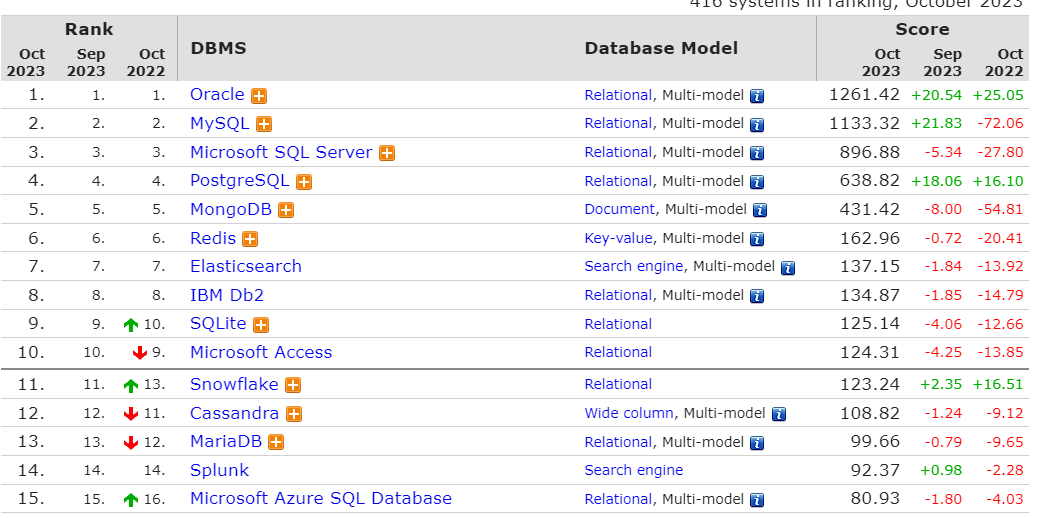Click the plus icon beside MariaDB
The height and width of the screenshot is (518, 1041).
pyautogui.click(x=276, y=443)
